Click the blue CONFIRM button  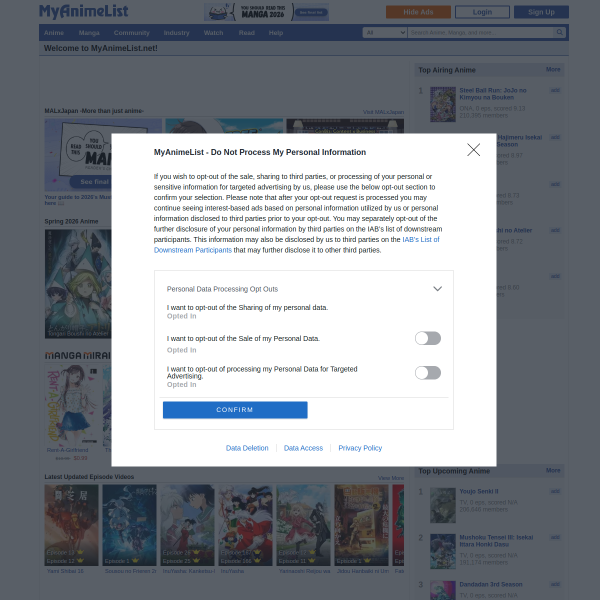pyautogui.click(x=235, y=410)
